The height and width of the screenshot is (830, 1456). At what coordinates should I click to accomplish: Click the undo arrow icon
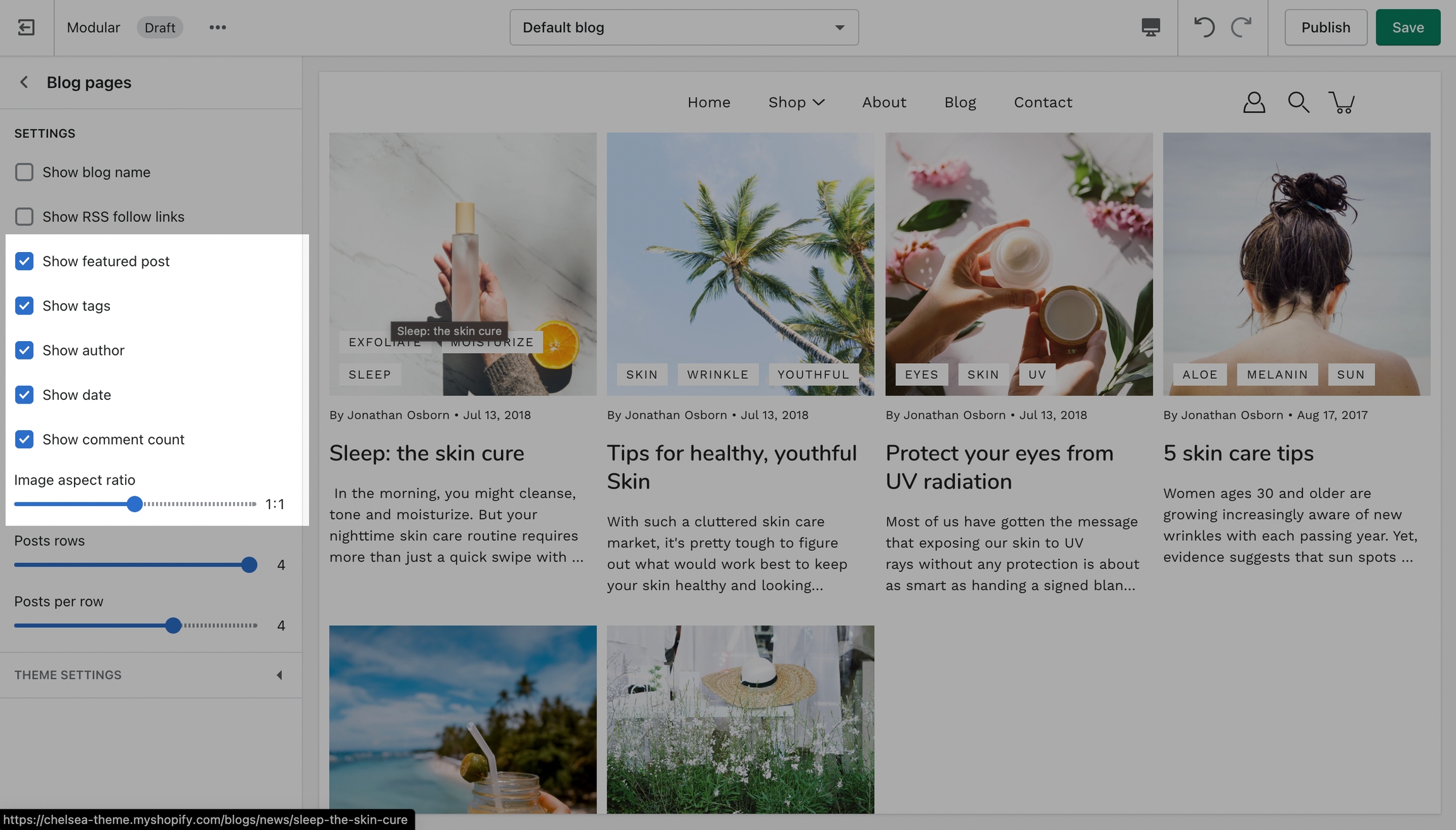[1204, 27]
